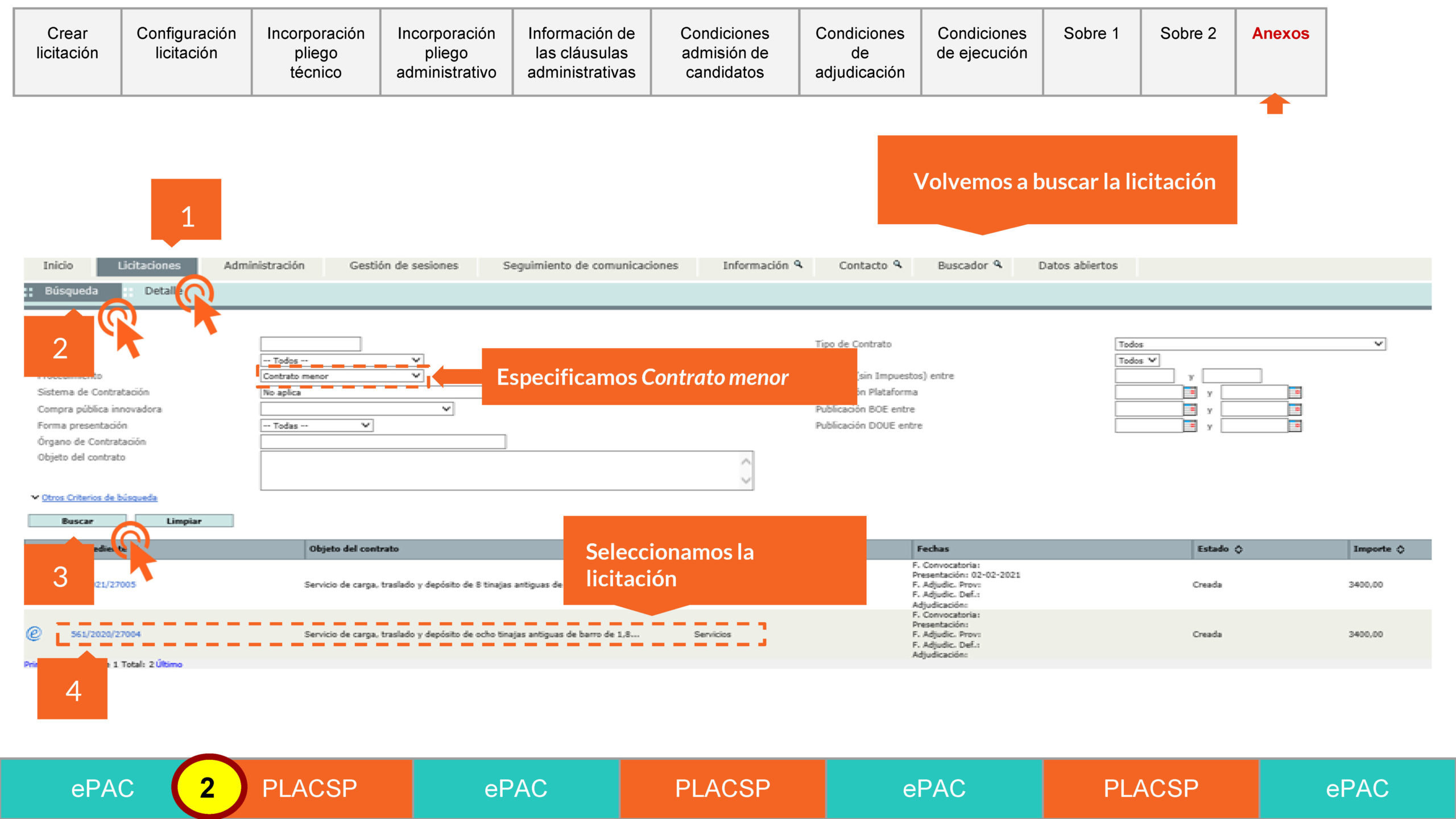
Task: Click up arrow in Objeto del contrato textarea
Action: [x=746, y=461]
